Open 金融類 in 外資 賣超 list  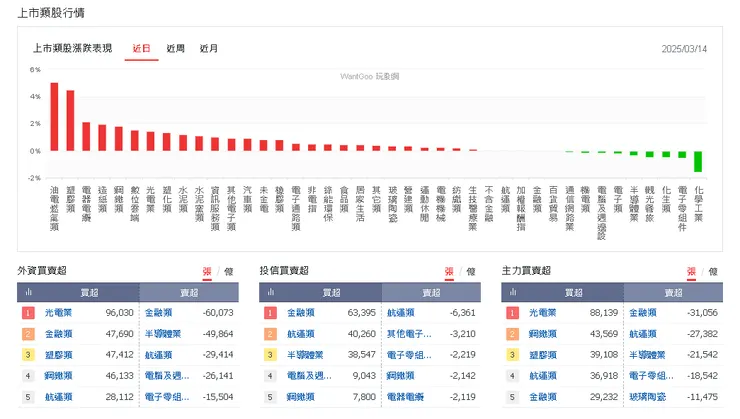click(159, 312)
